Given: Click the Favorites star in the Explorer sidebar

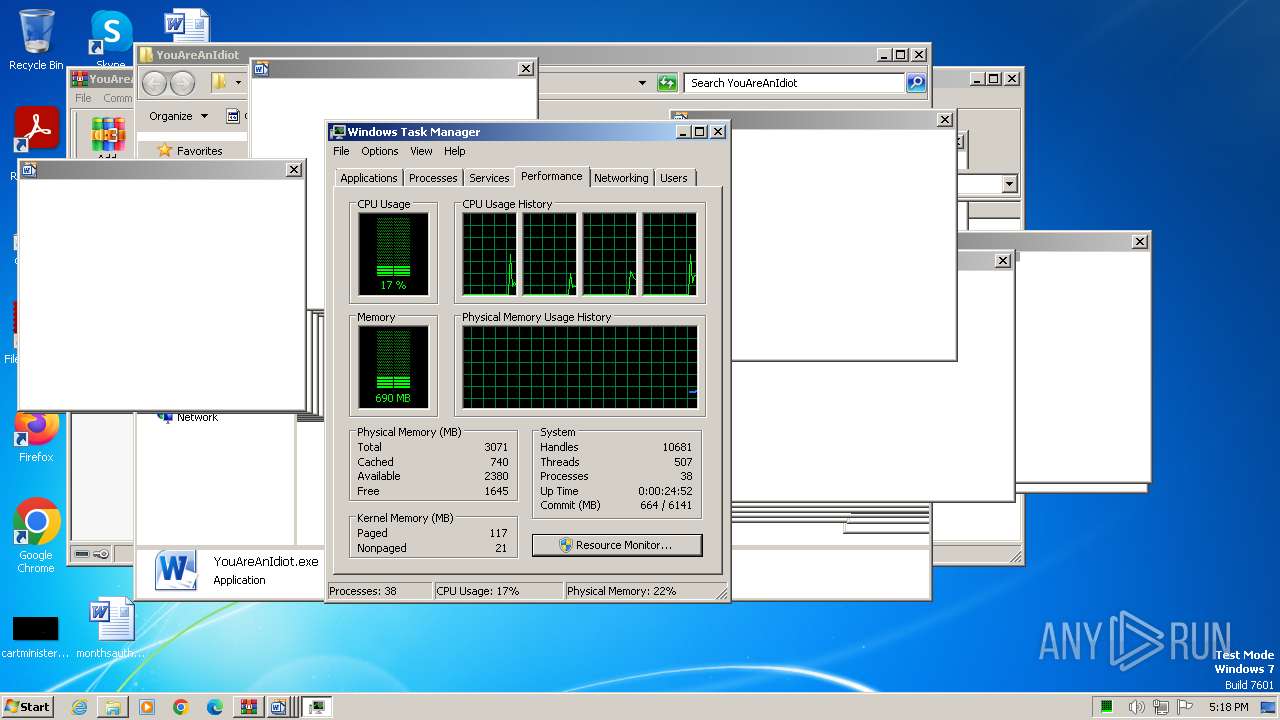Looking at the screenshot, I should point(165,151).
